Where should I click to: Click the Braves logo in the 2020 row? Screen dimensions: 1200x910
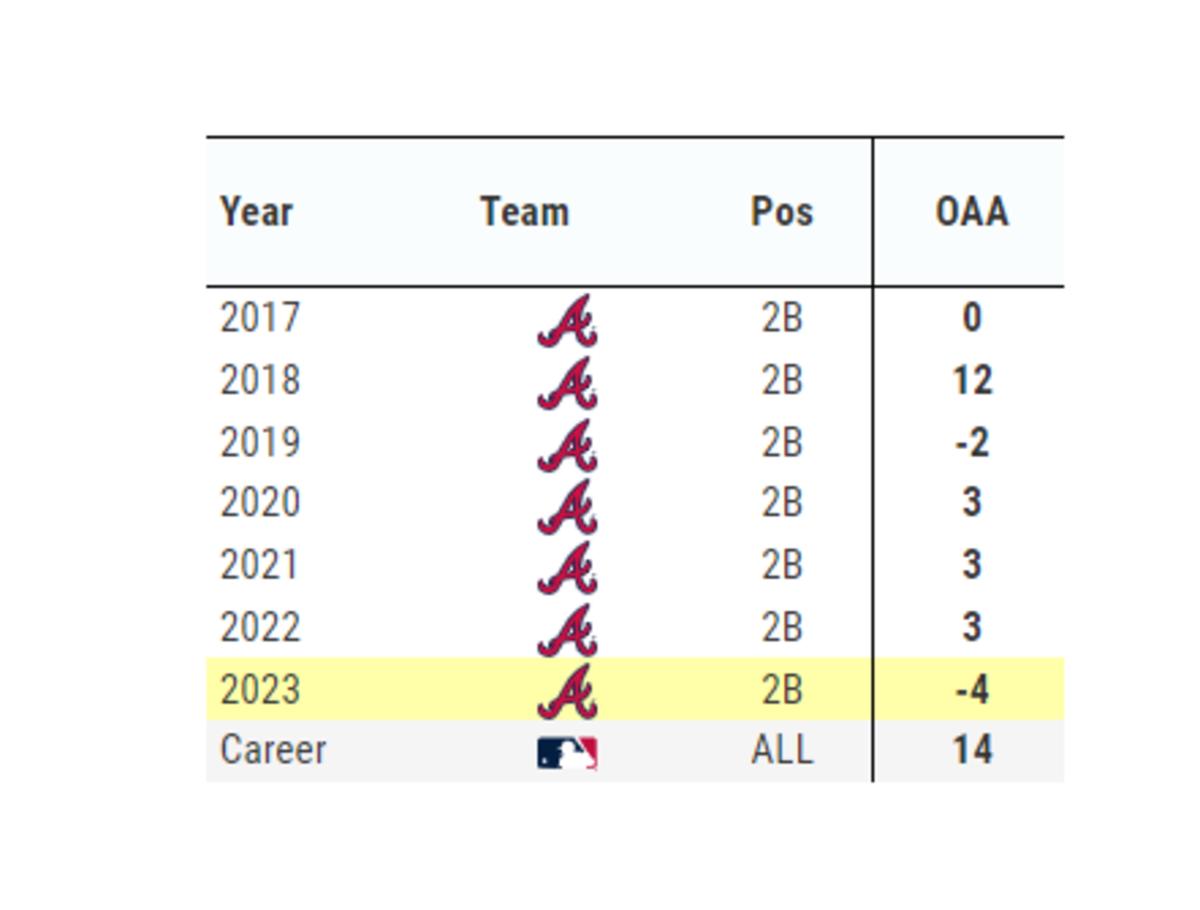tap(567, 506)
